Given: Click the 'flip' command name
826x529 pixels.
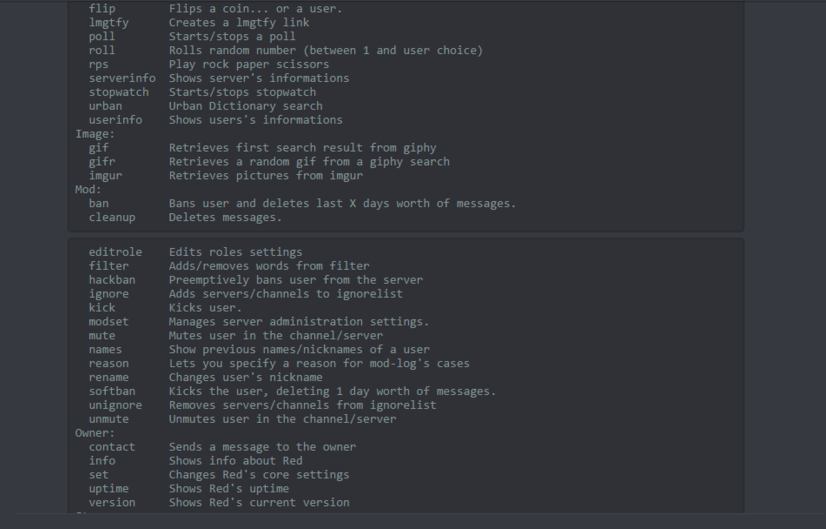Looking at the screenshot, I should [x=102, y=8].
